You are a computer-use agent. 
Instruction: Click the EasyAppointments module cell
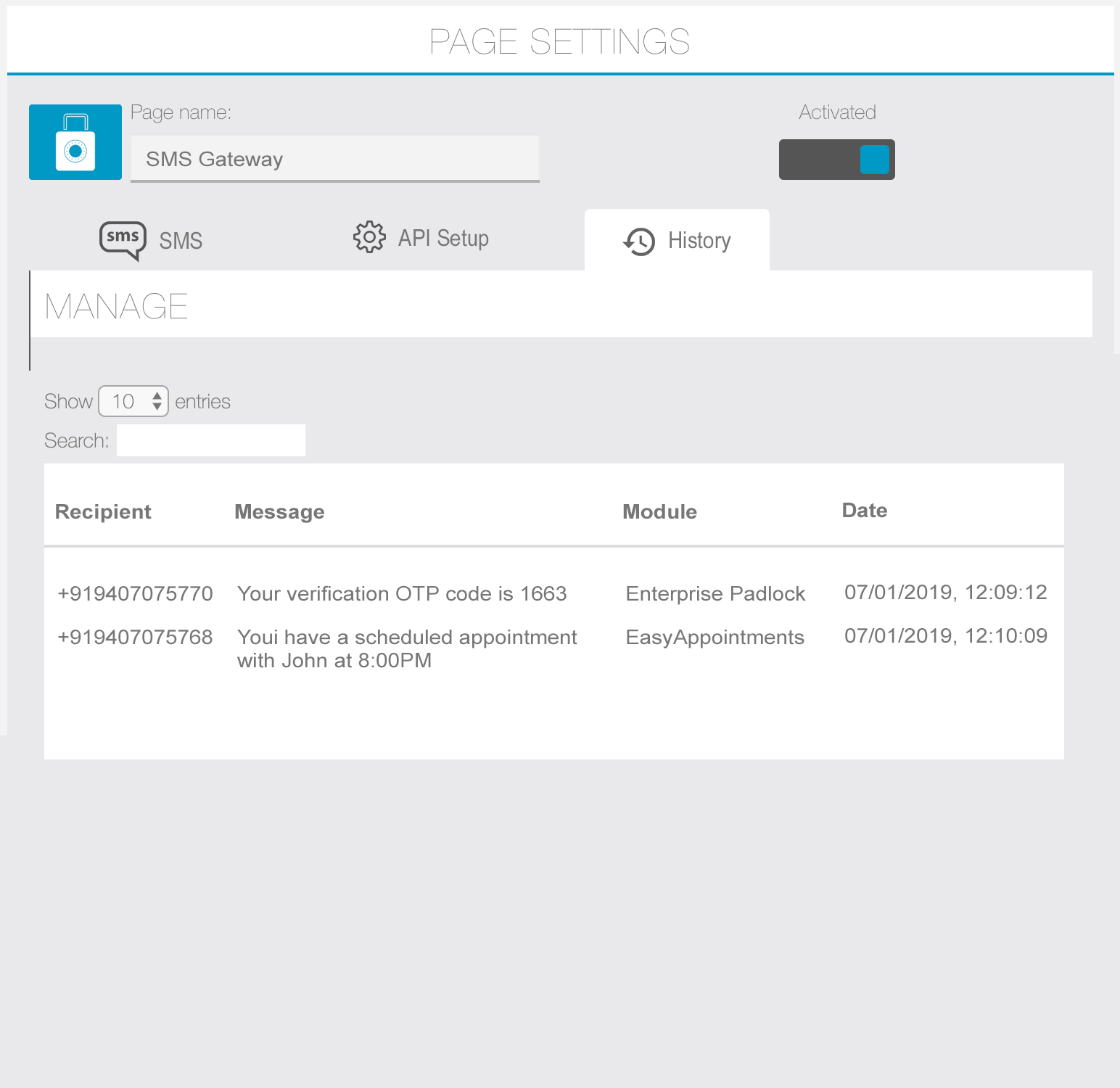click(x=715, y=637)
